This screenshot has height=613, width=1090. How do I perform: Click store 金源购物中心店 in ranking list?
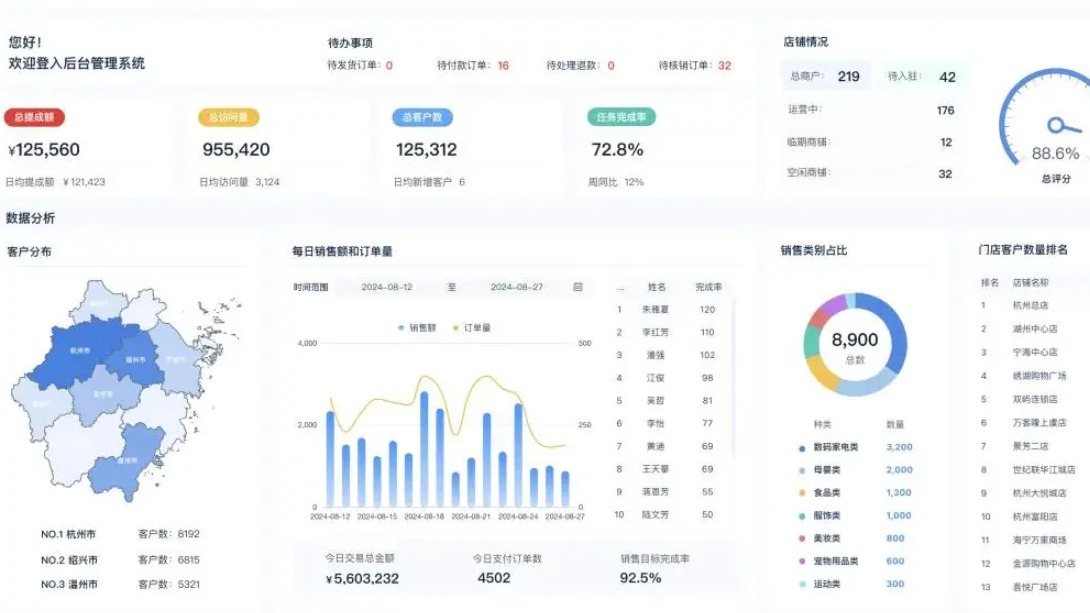point(1043,563)
